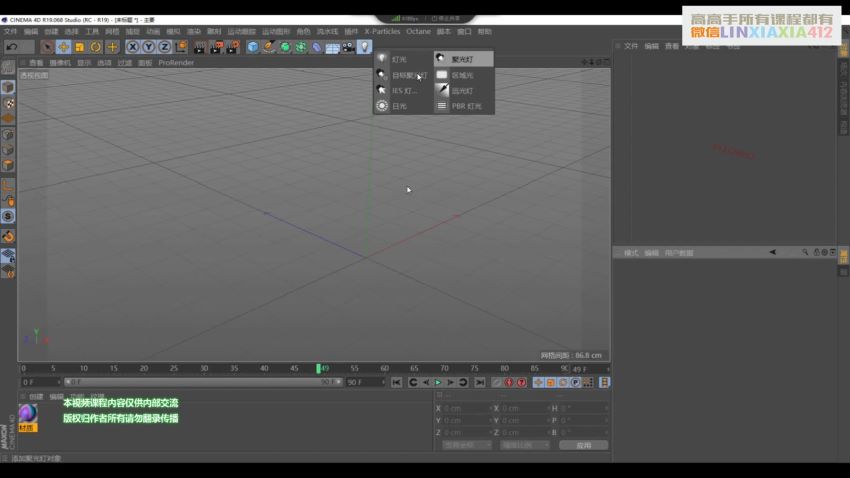Switch to Edges mode icon

point(8,150)
